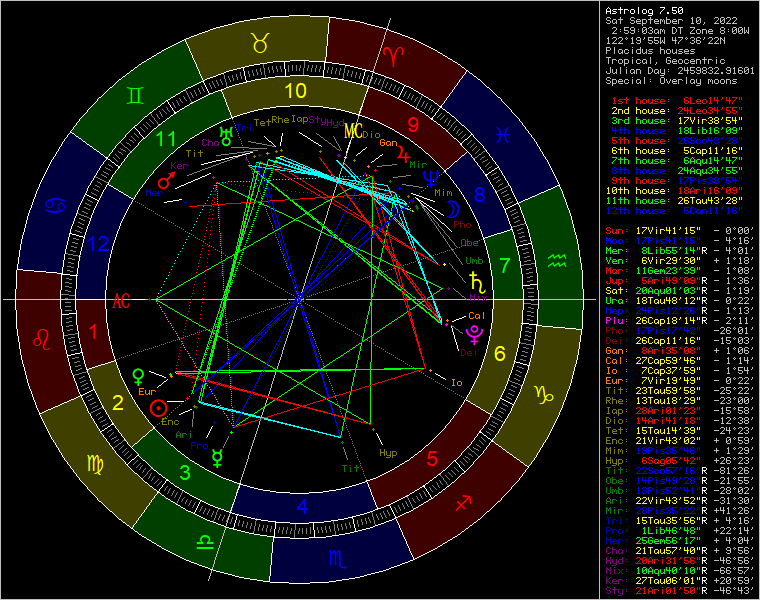Viewport: 760px width, 600px height.
Task: Click the Taurus glyph on the zodiac ring
Action: pyautogui.click(x=260, y=42)
